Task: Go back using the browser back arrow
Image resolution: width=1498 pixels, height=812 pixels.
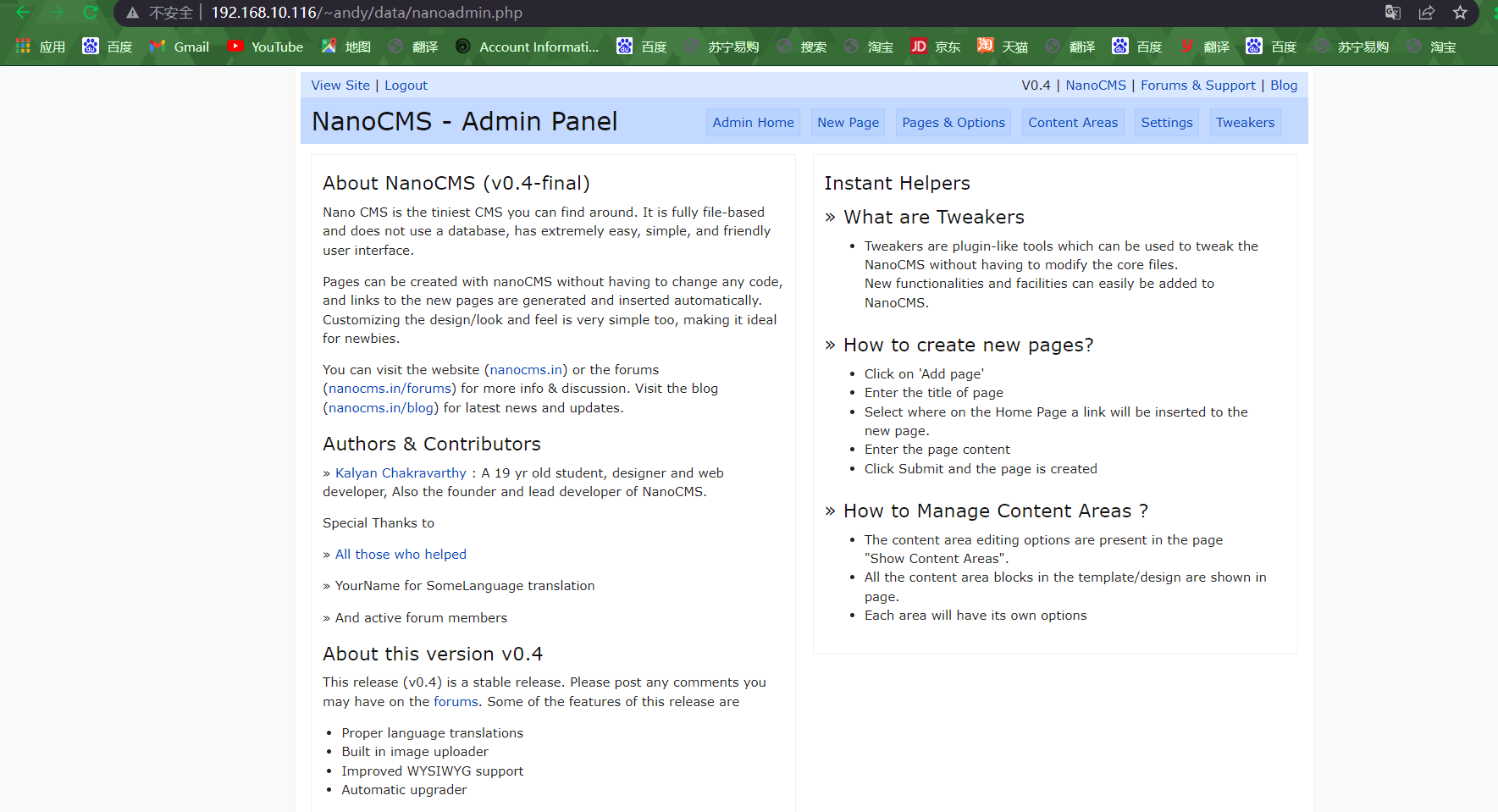Action: tap(23, 13)
